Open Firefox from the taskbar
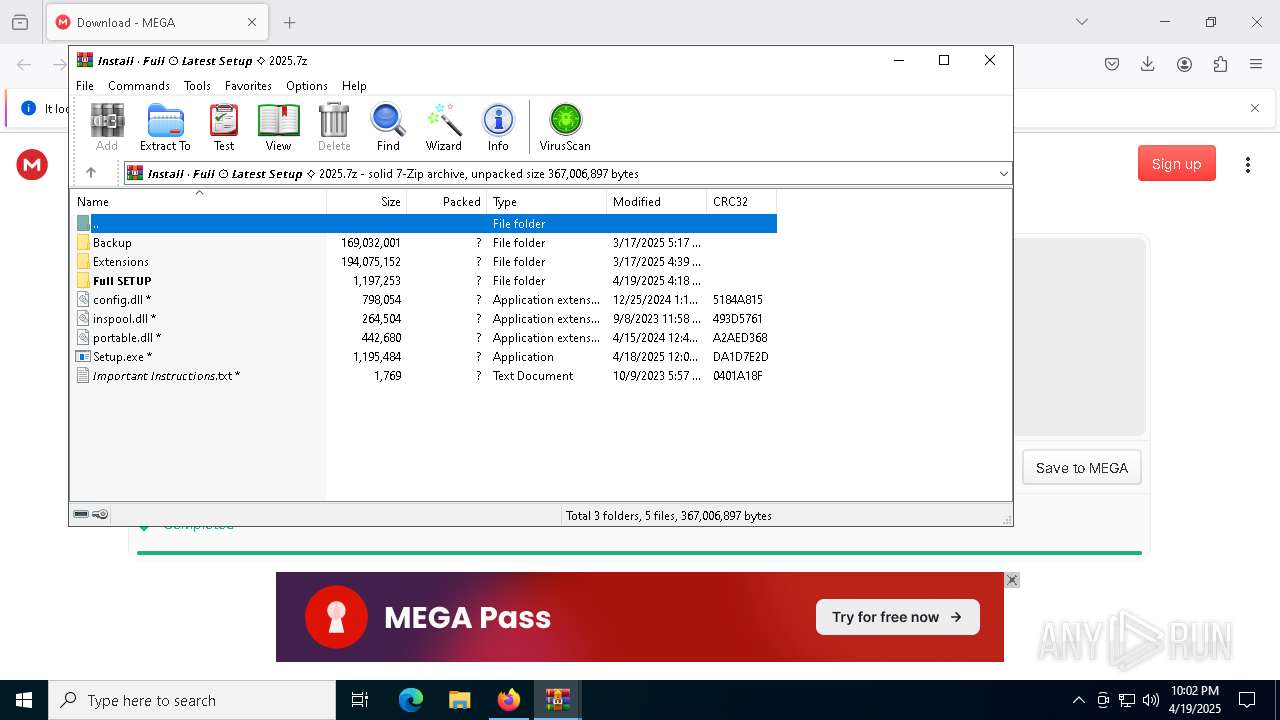Viewport: 1280px width, 720px height. pyautogui.click(x=509, y=700)
